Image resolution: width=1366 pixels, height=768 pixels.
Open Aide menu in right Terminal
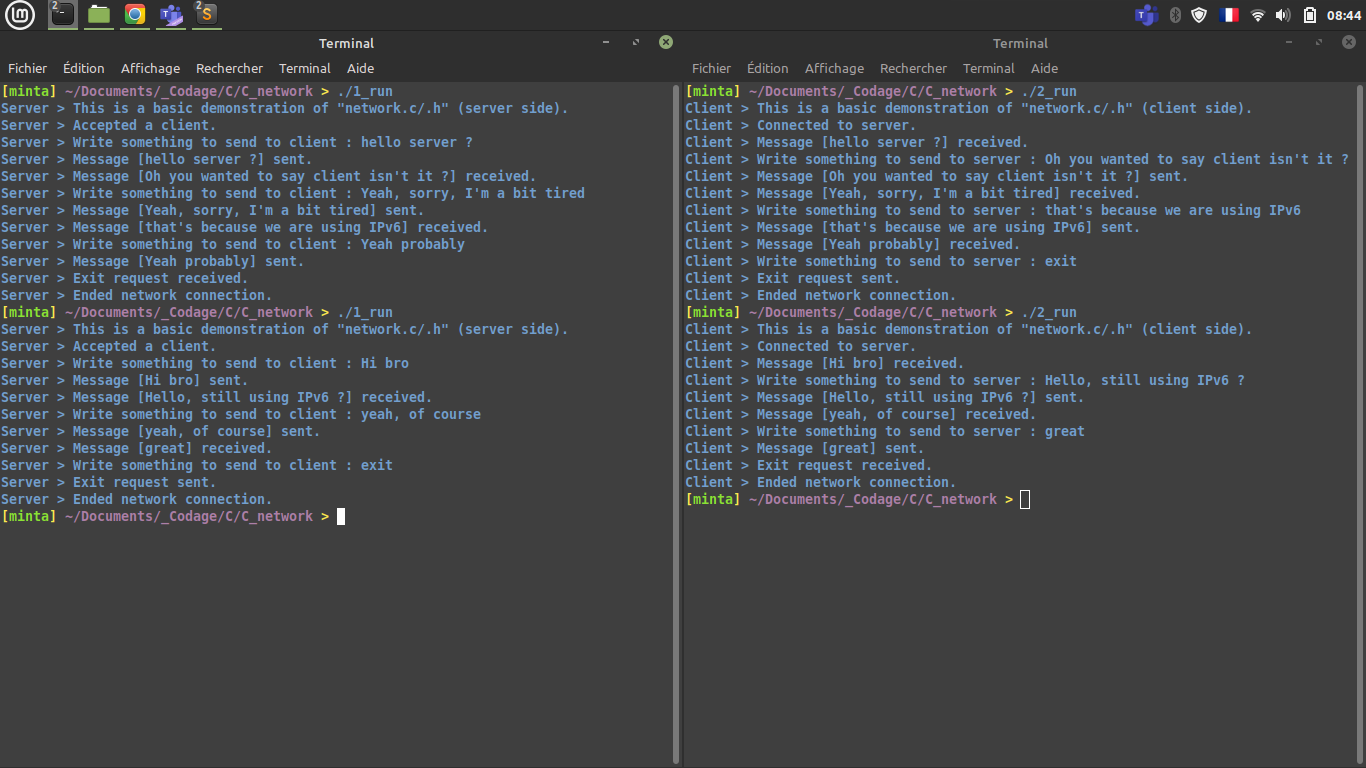(1044, 68)
